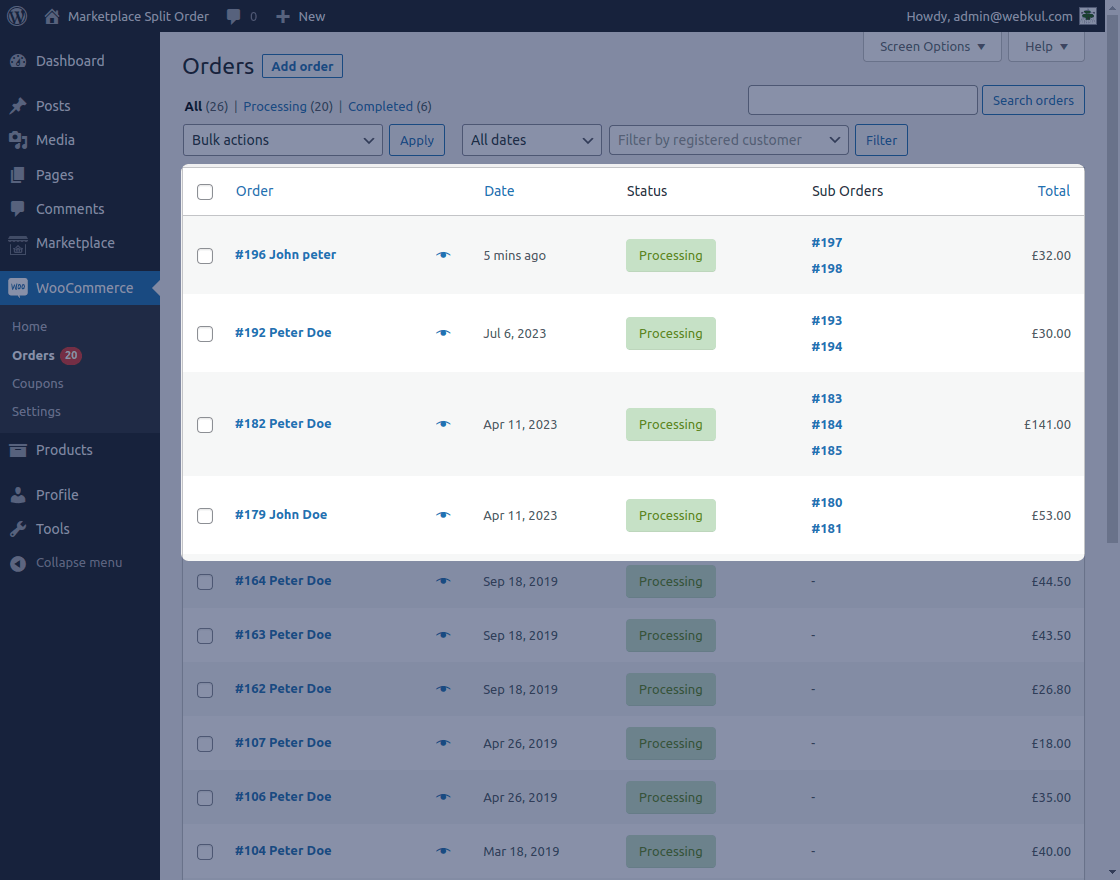Open the Bulk actions dropdown

[283, 140]
